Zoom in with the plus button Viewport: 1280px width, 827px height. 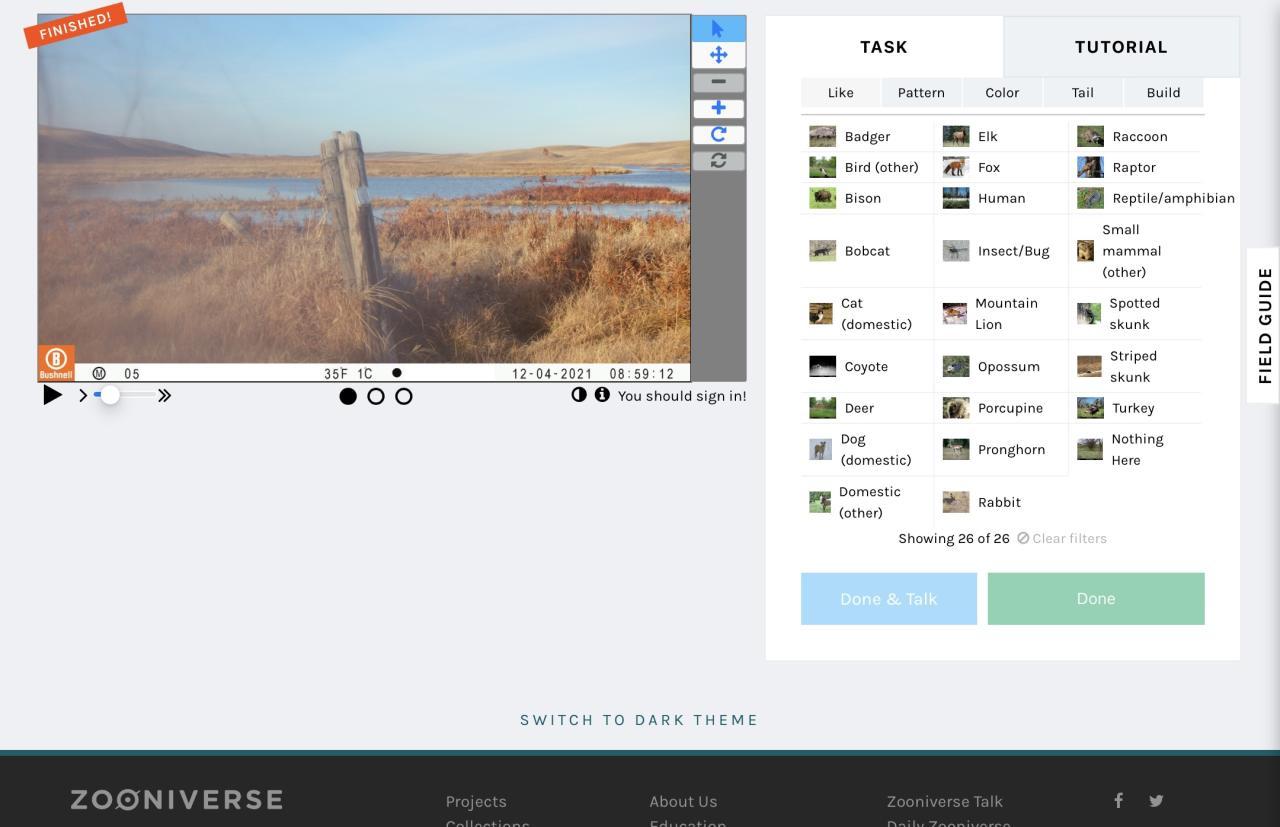(718, 108)
